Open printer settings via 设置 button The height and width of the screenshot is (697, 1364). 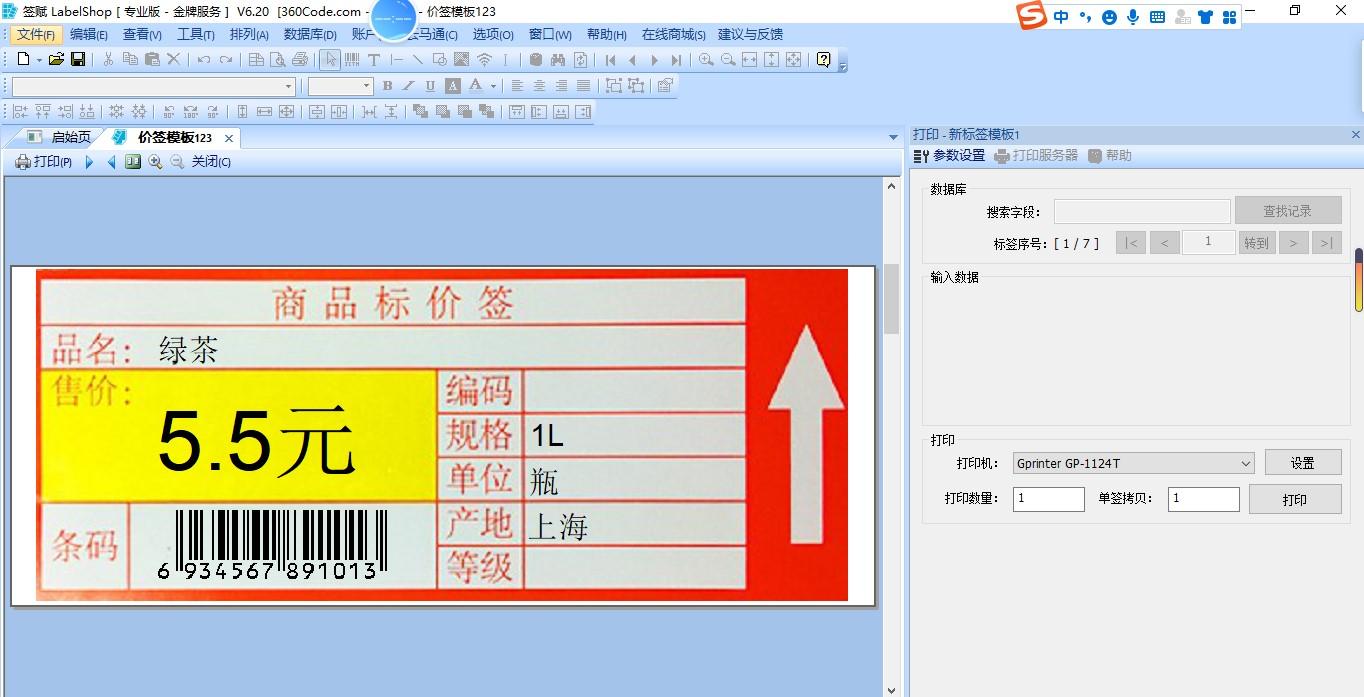coord(1303,462)
